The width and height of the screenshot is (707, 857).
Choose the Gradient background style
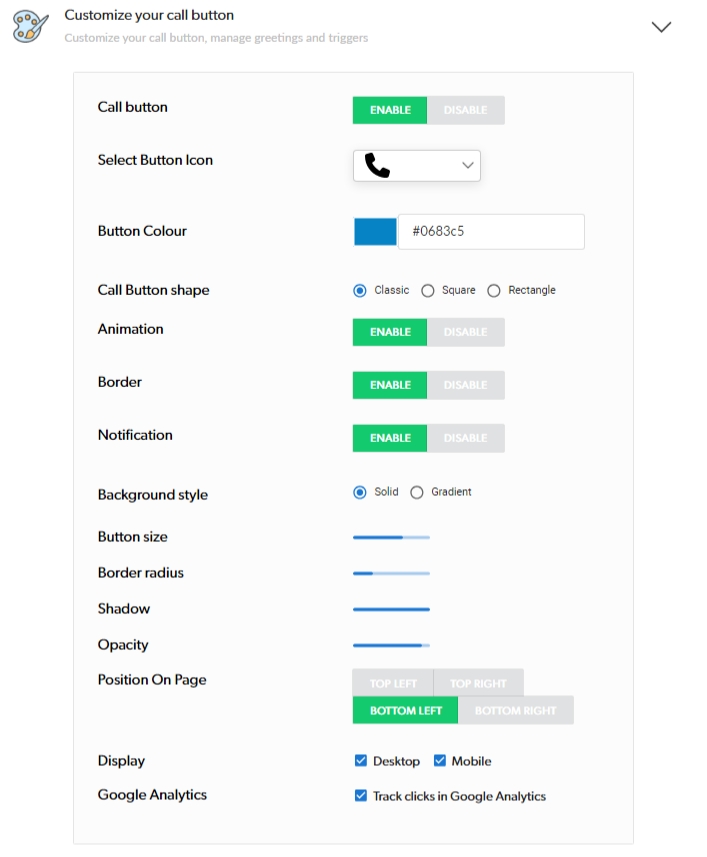[x=417, y=492]
